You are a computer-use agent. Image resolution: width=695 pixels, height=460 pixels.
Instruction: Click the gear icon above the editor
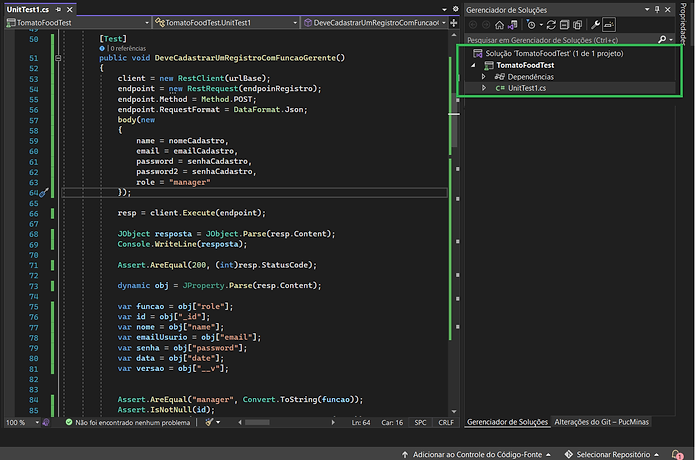(455, 9)
